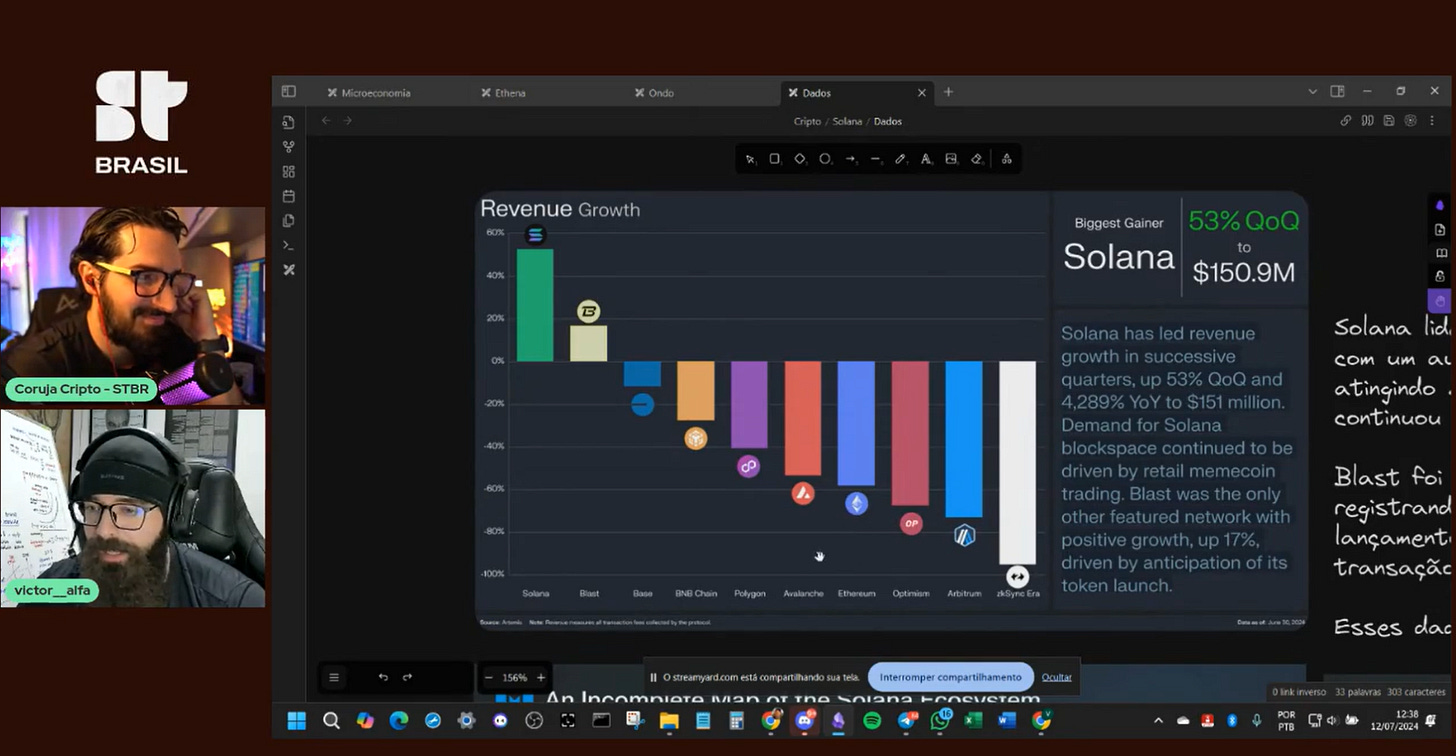Open the Excalidraw hamburger menu
The height and width of the screenshot is (756, 1456).
coord(334,677)
